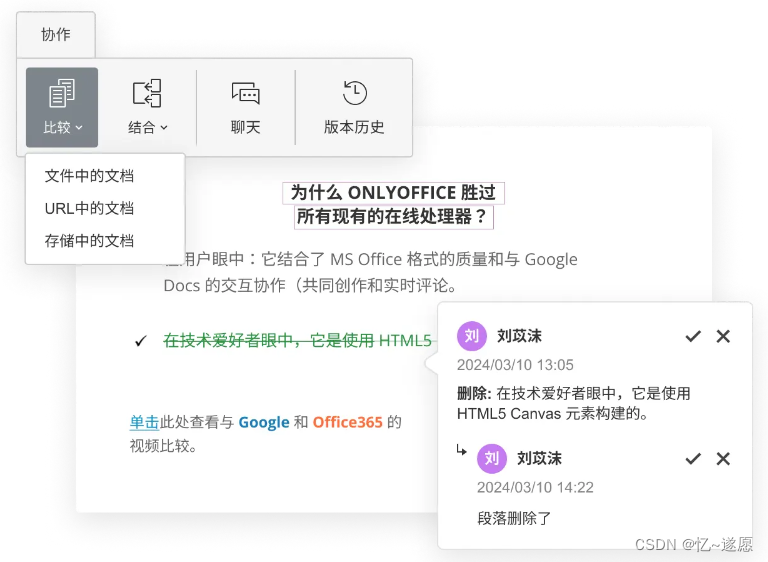Follow the 单击 hyperlink
The width and height of the screenshot is (768, 562).
click(x=144, y=422)
